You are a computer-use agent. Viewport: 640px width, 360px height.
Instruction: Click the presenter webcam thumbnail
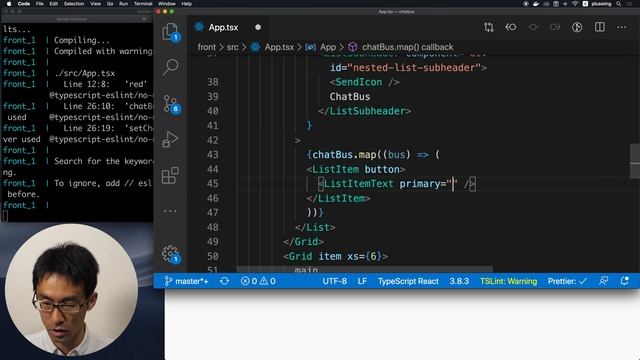[x=71, y=290]
